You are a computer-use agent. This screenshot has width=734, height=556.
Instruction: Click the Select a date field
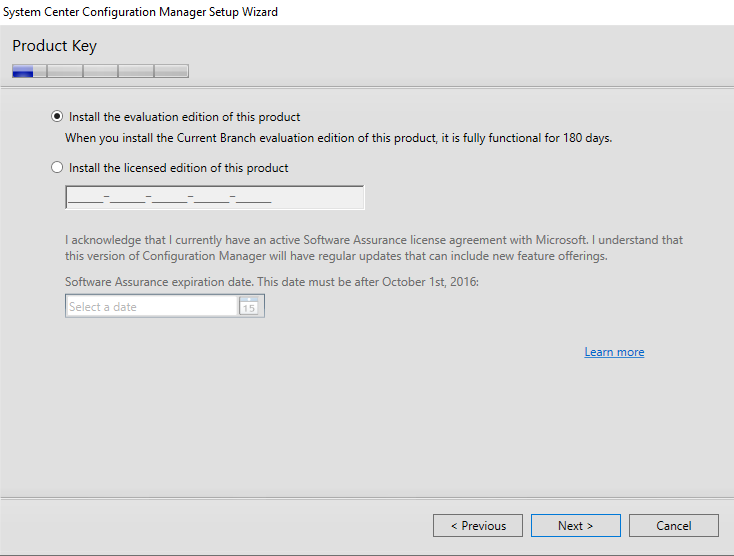(152, 306)
